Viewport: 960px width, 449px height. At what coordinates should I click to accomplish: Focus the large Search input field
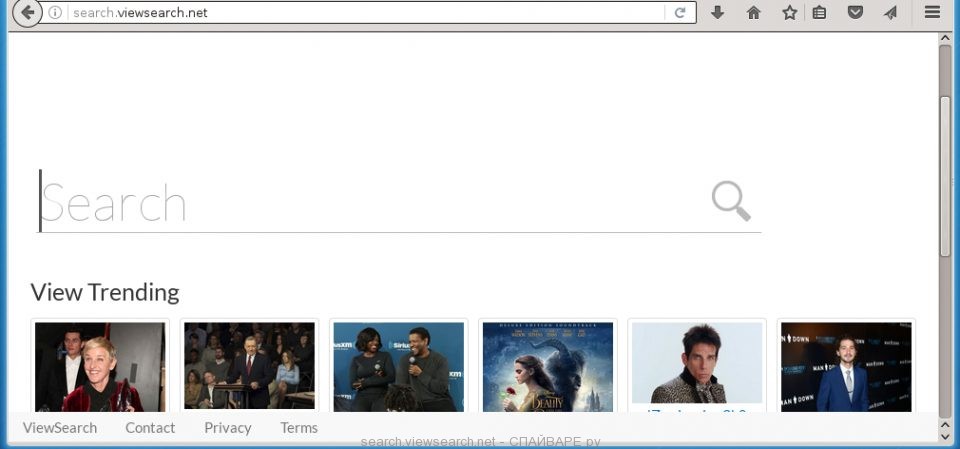[x=370, y=203]
